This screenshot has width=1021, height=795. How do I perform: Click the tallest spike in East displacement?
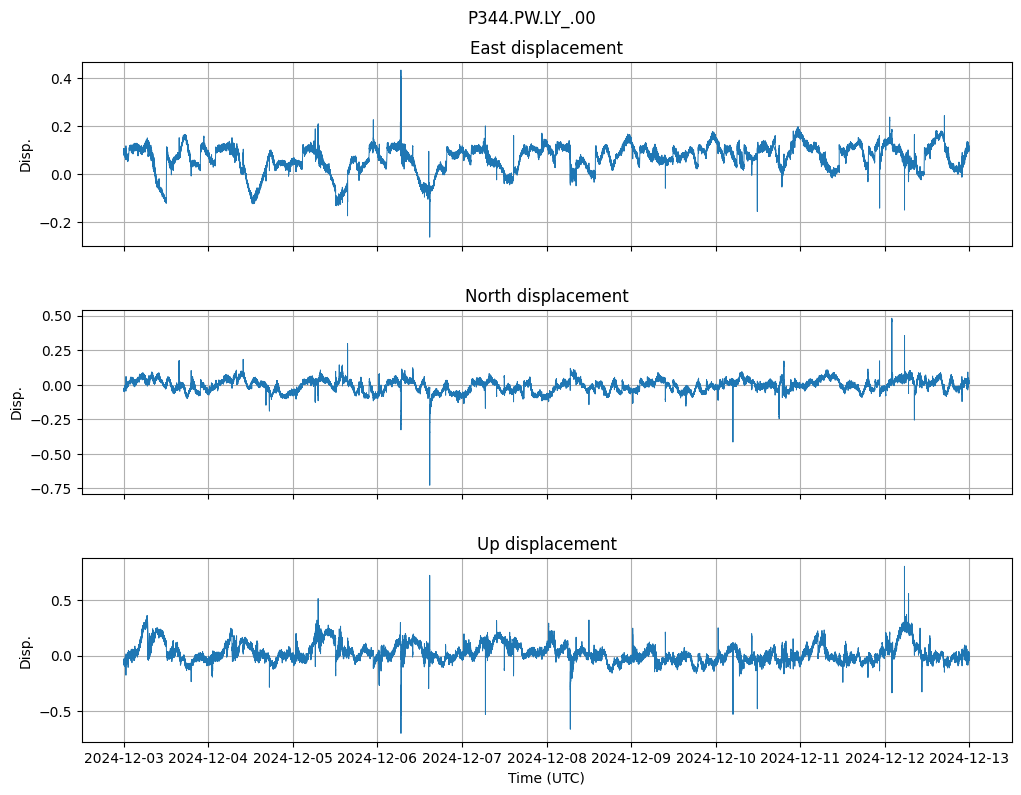(x=401, y=72)
